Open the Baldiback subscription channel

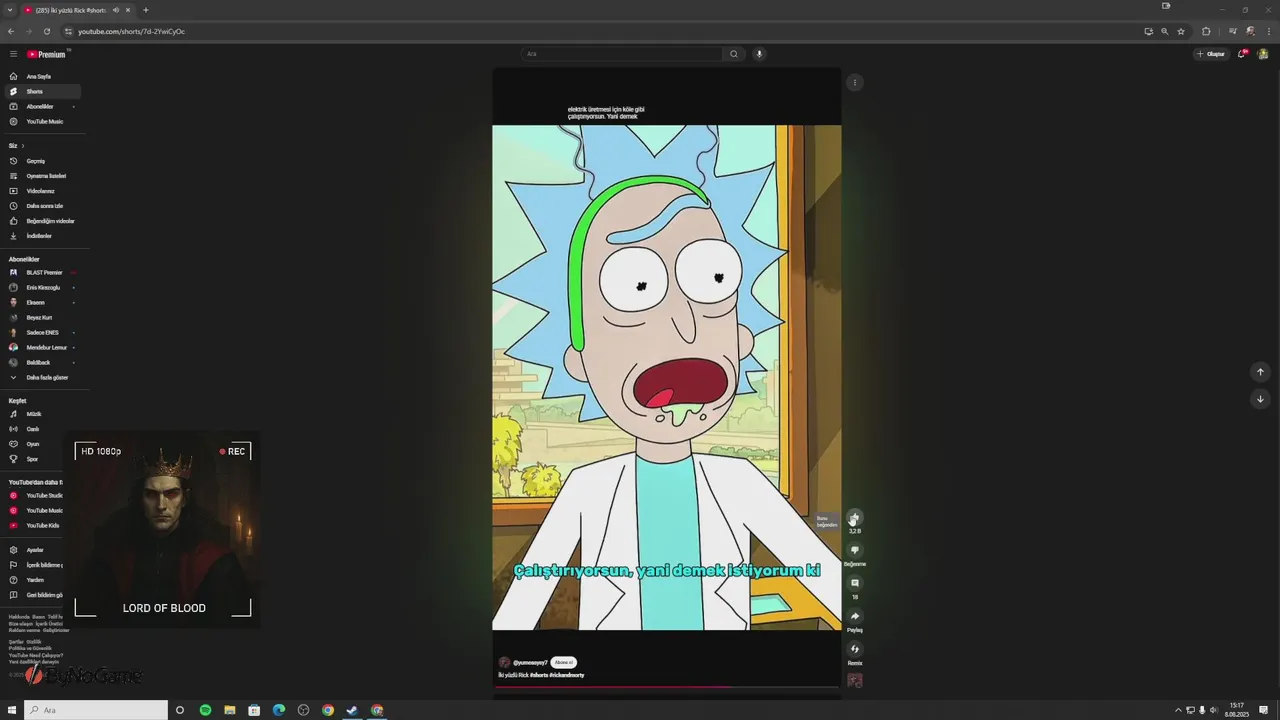(x=43, y=362)
